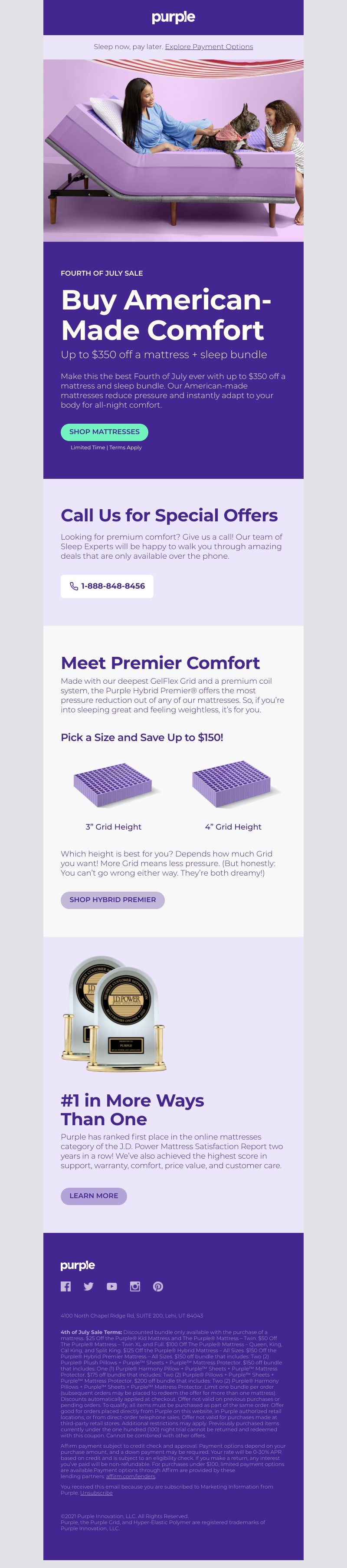Click the phone icon beside 1-888-848-8456

74,586
